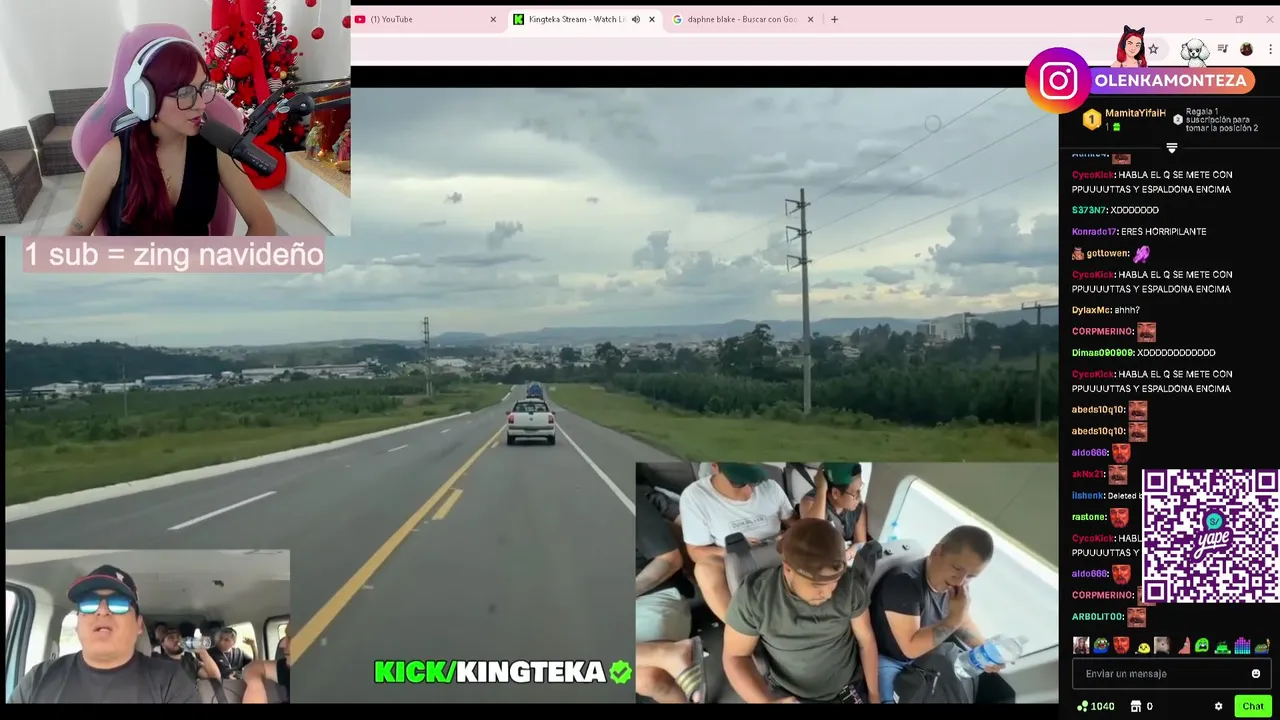Insert the Pepe frog emote
This screenshot has width=1280, height=720.
click(1101, 646)
